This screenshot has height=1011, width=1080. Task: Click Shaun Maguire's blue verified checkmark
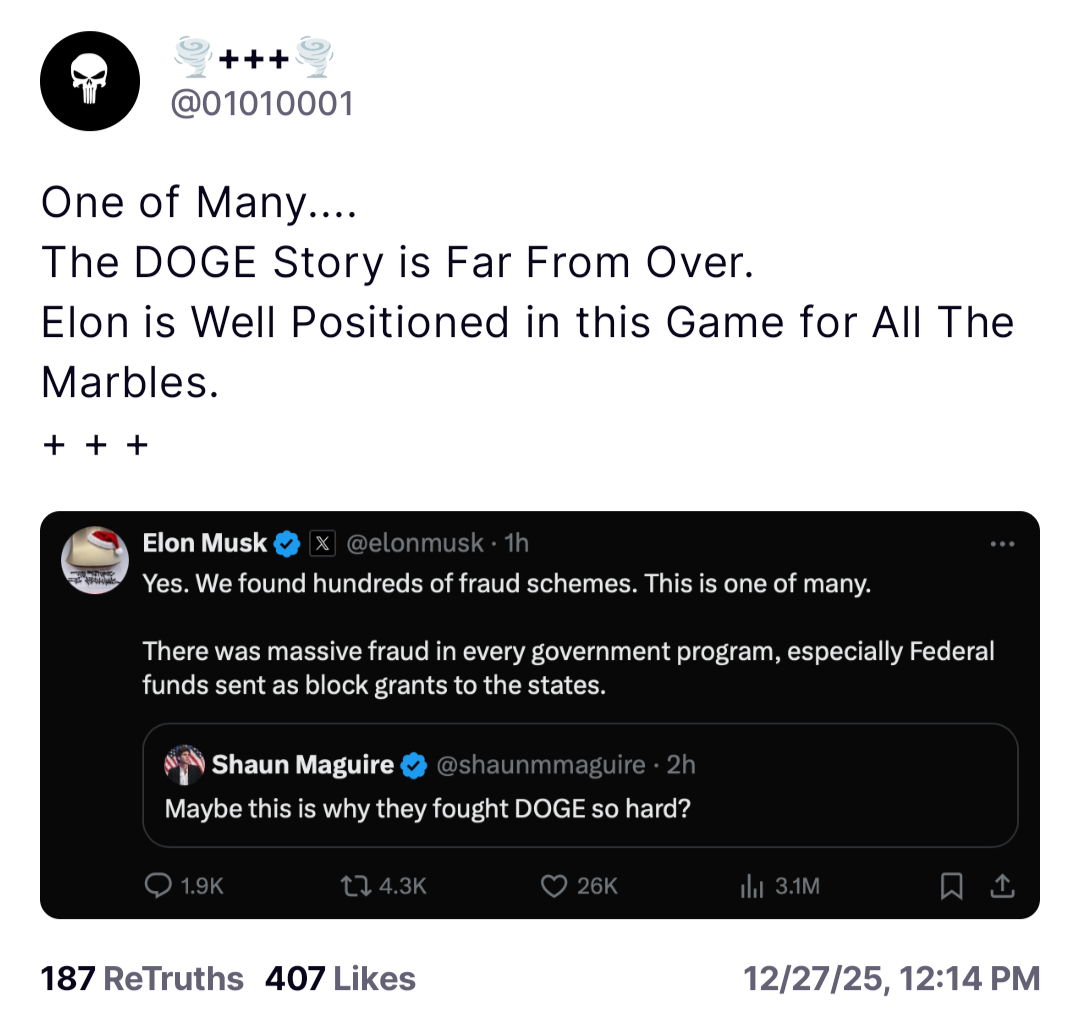point(413,766)
